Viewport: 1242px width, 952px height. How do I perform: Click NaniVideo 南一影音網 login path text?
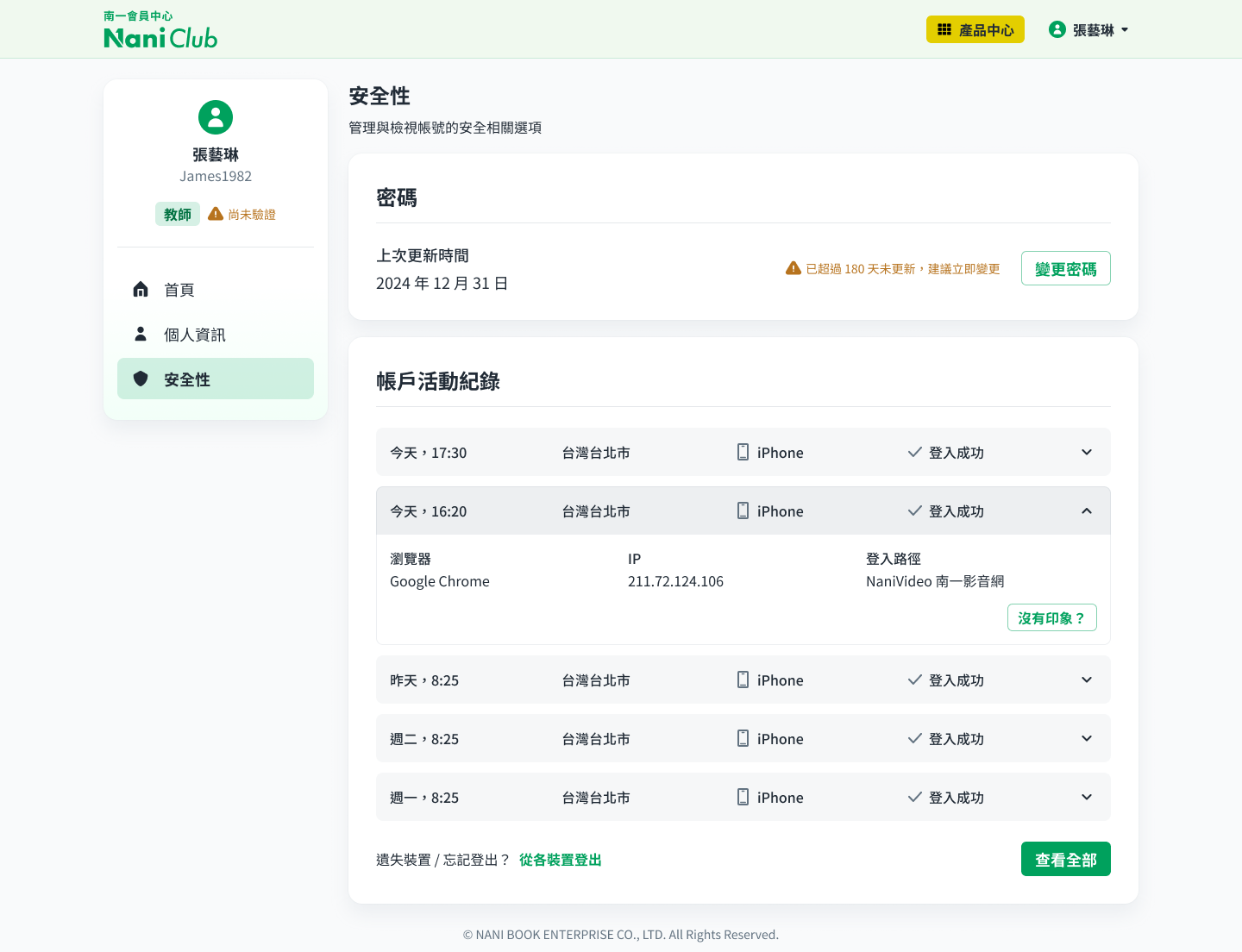[x=935, y=581]
